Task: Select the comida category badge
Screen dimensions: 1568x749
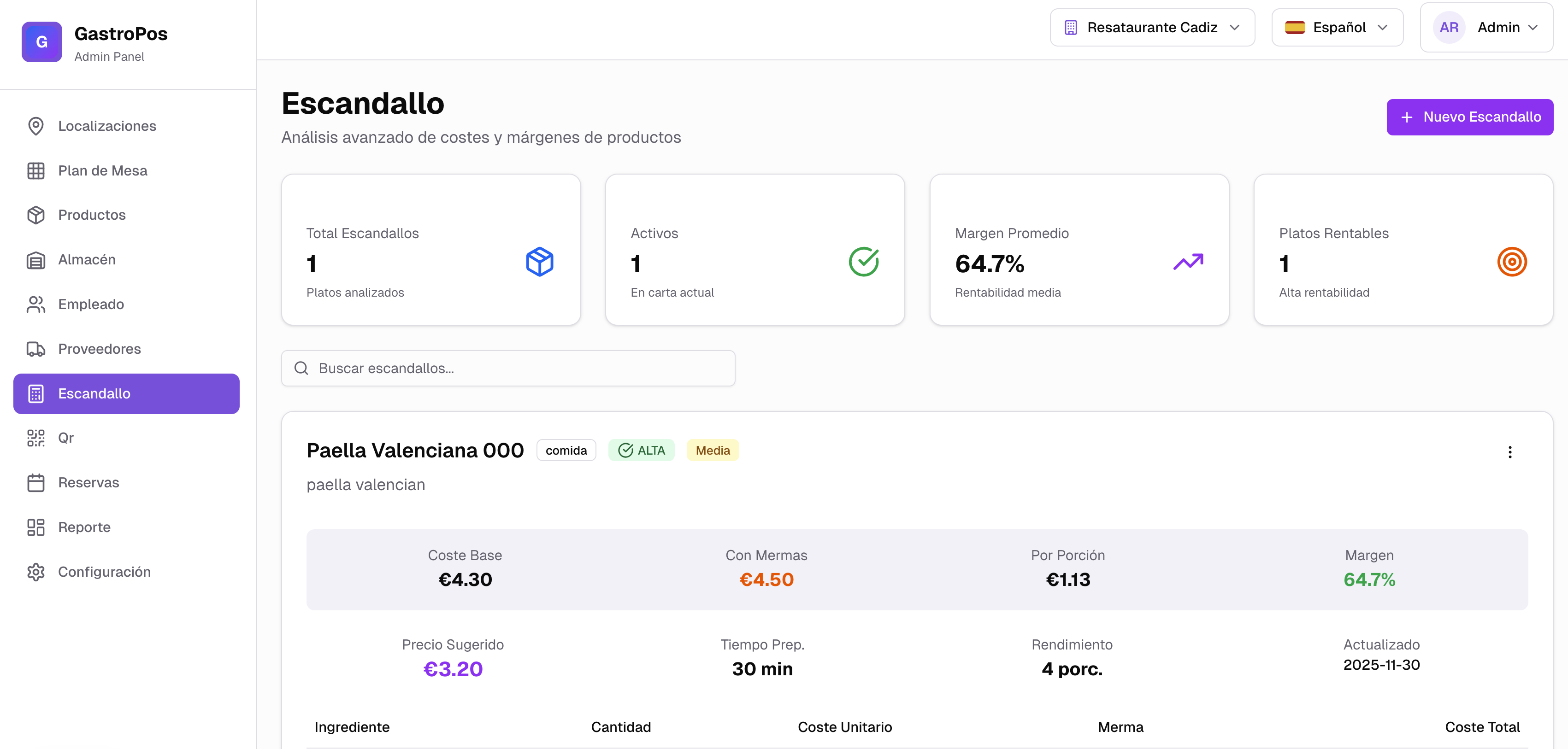Action: click(x=566, y=450)
